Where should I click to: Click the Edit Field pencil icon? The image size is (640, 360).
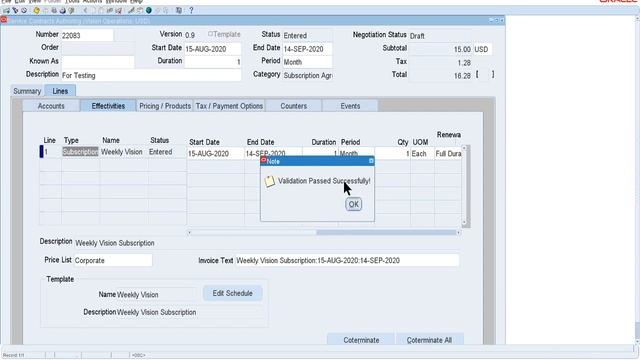(131, 10)
